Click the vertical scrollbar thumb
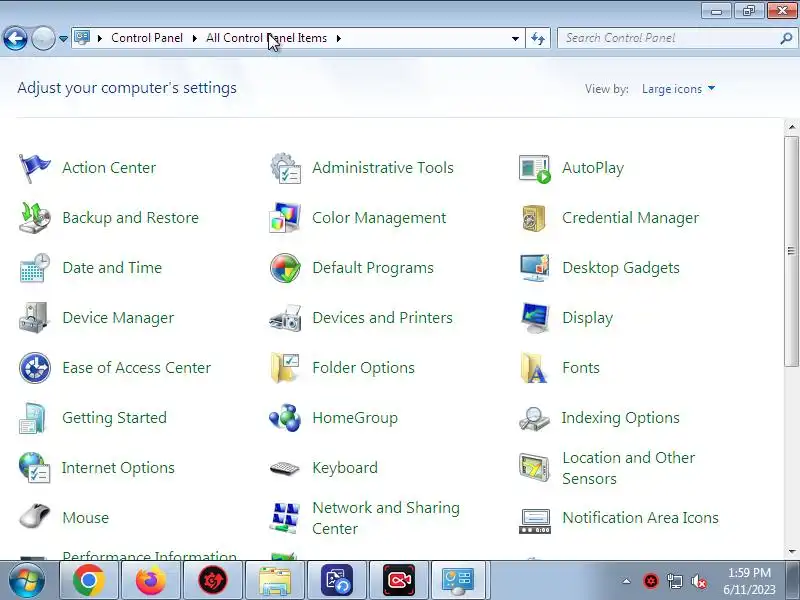Image resolution: width=800 pixels, height=600 pixels. pyautogui.click(x=791, y=251)
